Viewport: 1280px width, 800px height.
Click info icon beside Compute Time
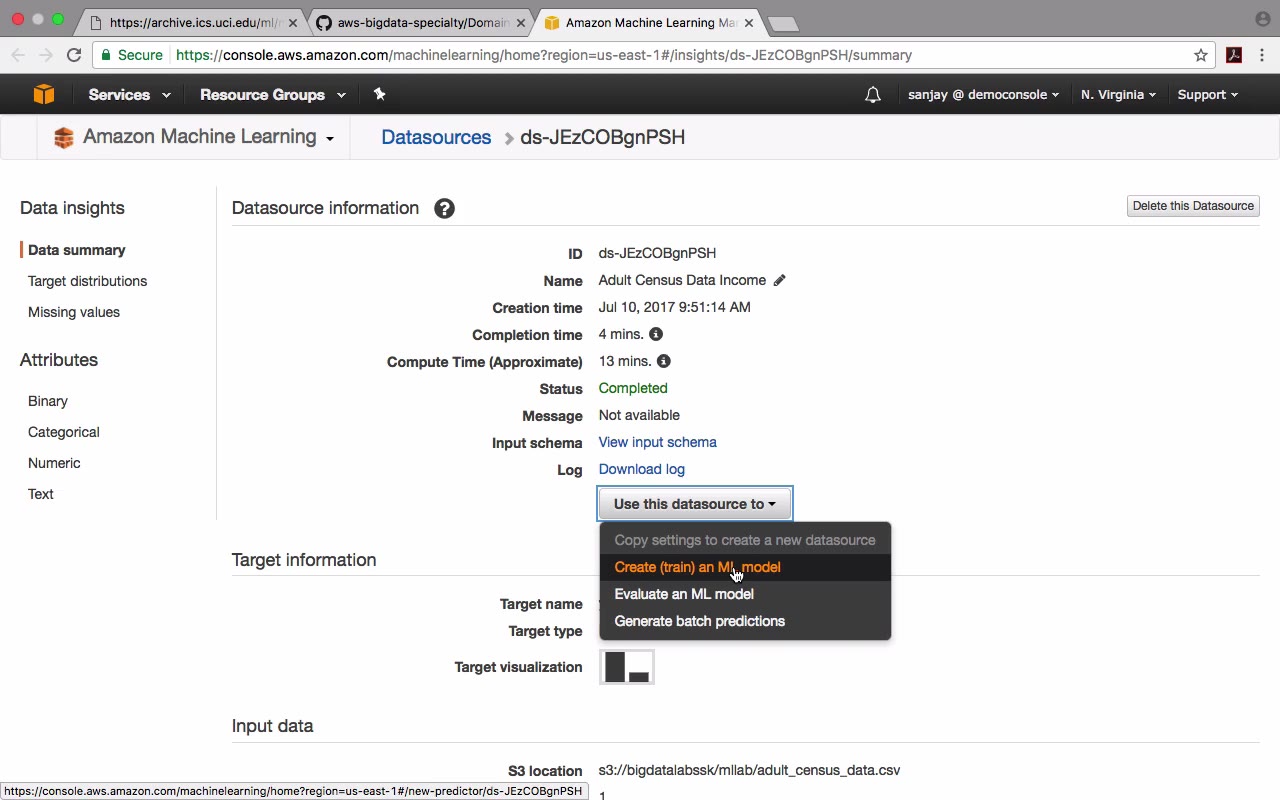click(664, 361)
